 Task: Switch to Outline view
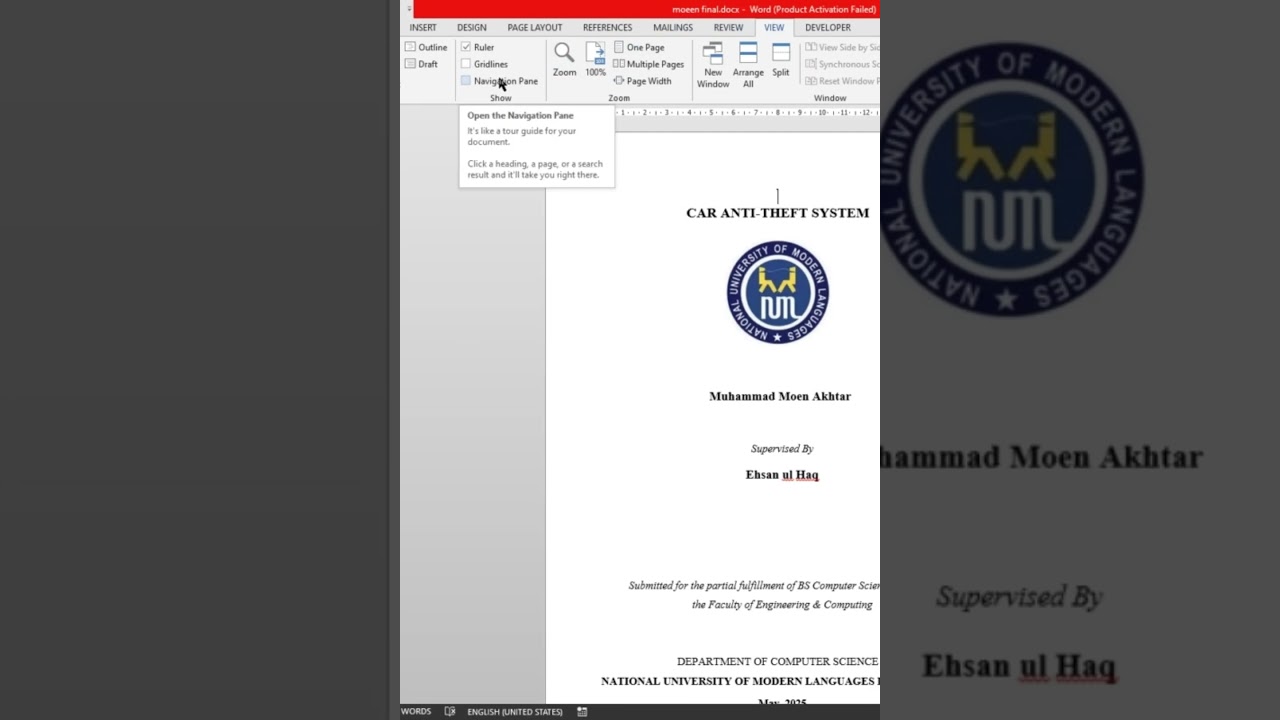[426, 47]
